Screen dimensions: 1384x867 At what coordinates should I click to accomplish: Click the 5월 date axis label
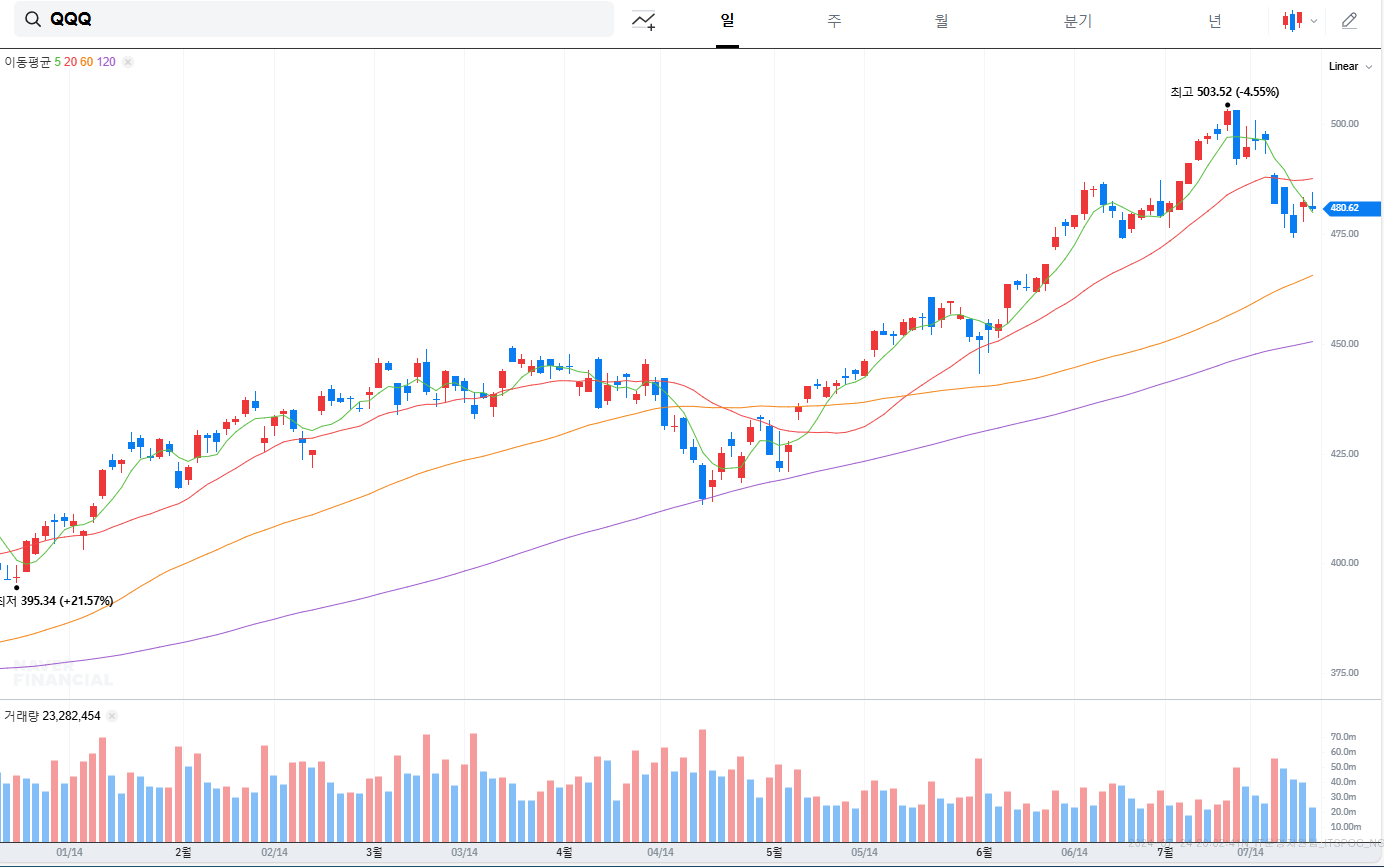click(774, 853)
